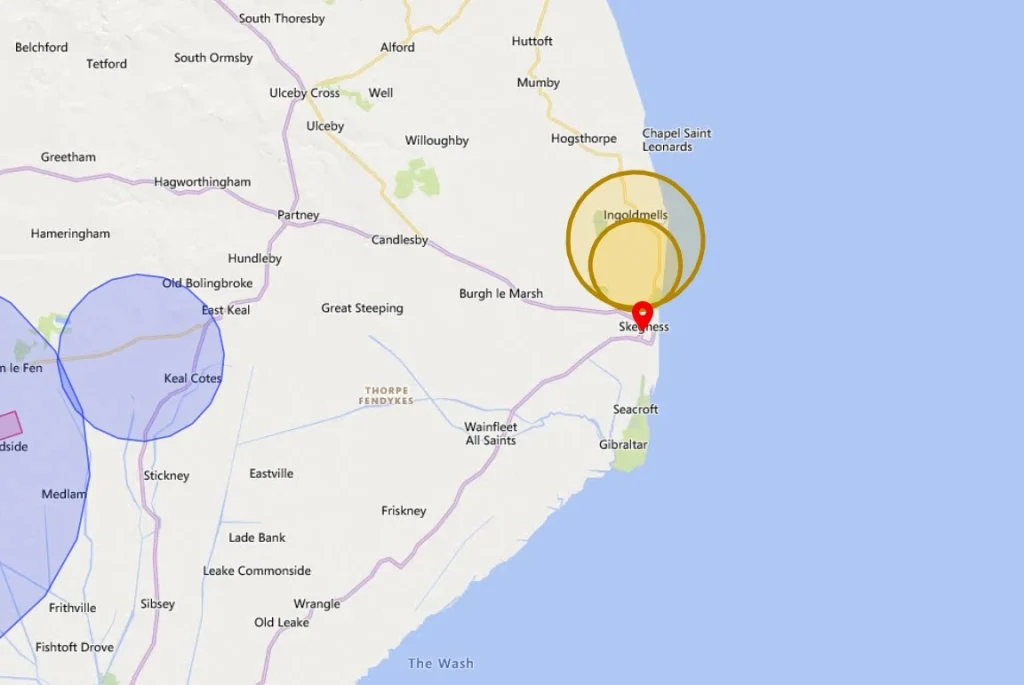Select the Alford town label
Screen dimensions: 1024x685
pos(397,47)
